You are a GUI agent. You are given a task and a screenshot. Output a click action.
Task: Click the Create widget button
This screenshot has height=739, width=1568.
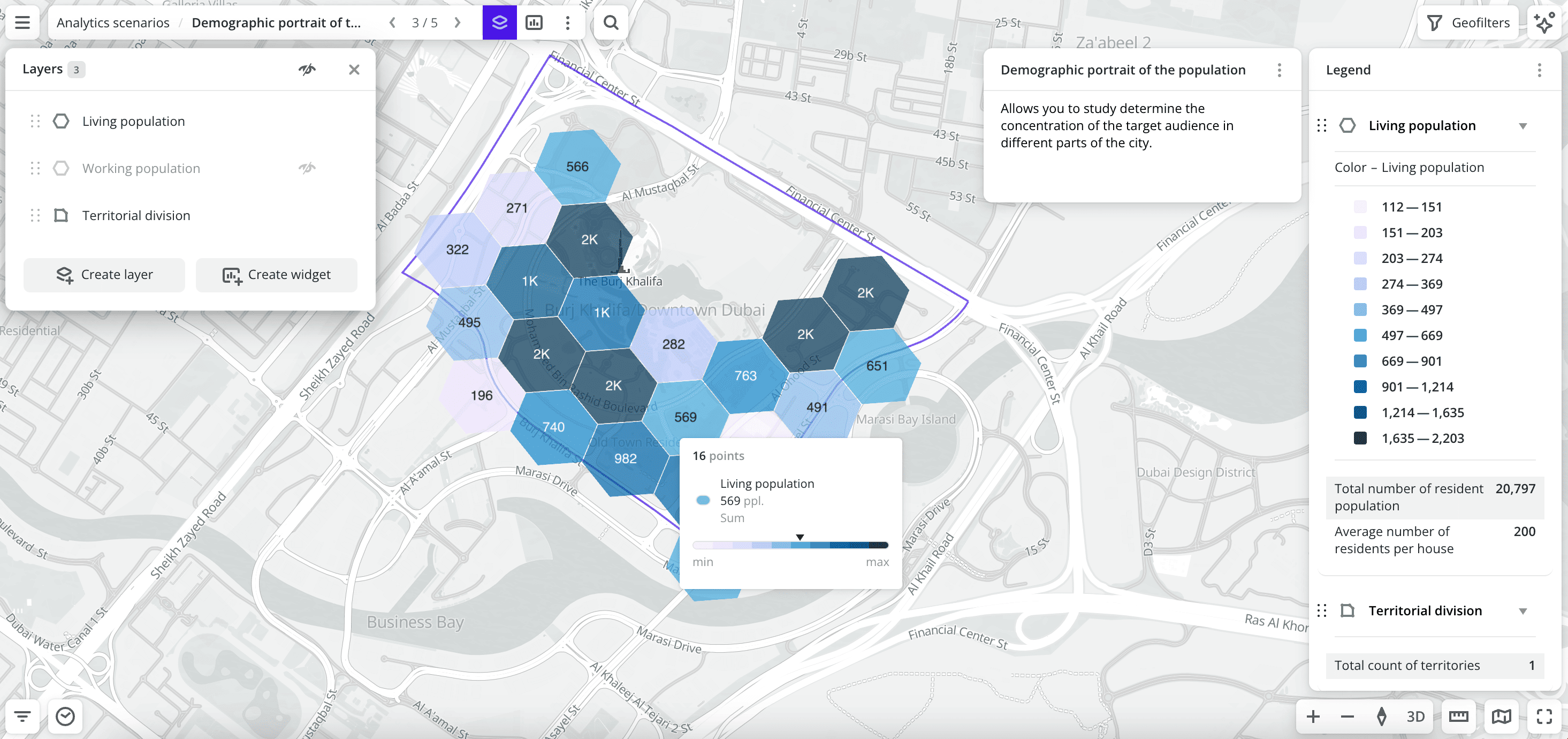click(276, 275)
